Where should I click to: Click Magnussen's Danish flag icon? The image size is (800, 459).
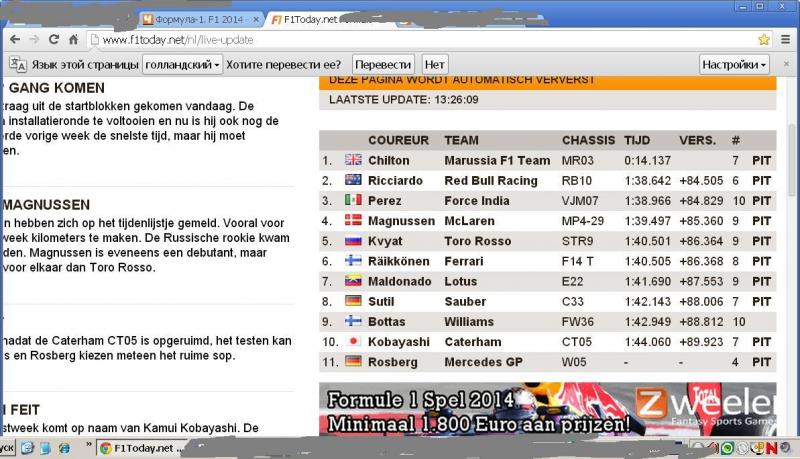(x=353, y=220)
